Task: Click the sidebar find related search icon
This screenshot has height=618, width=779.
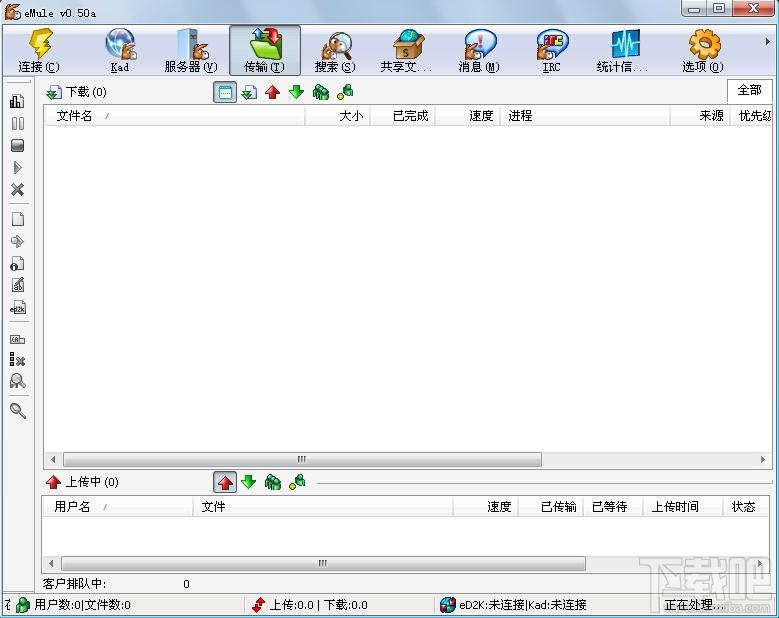Action: pos(17,381)
